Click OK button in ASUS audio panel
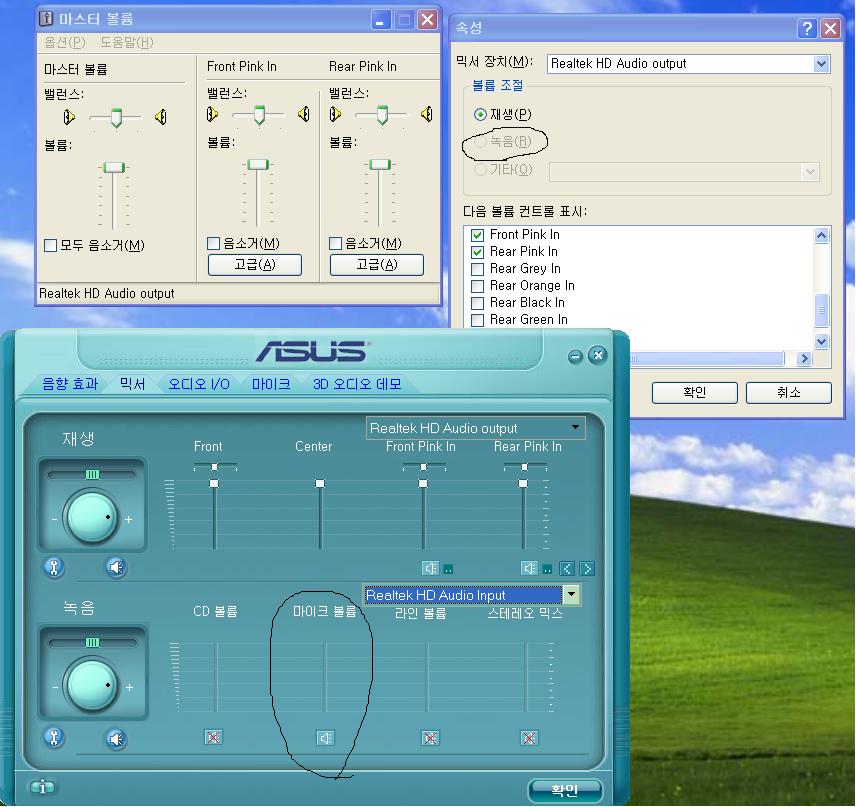The image size is (856, 807). point(564,790)
